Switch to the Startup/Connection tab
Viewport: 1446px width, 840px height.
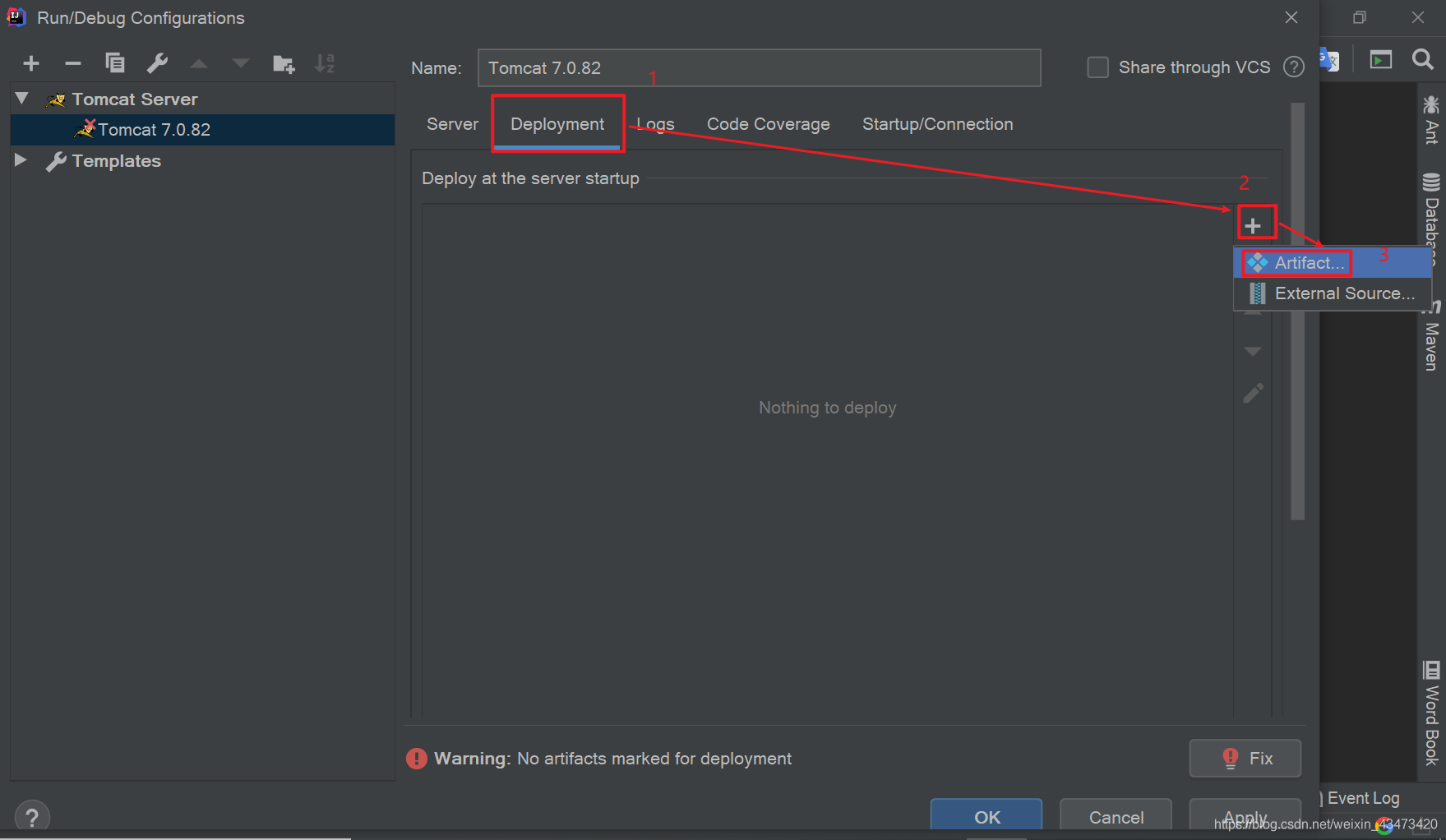[x=937, y=124]
